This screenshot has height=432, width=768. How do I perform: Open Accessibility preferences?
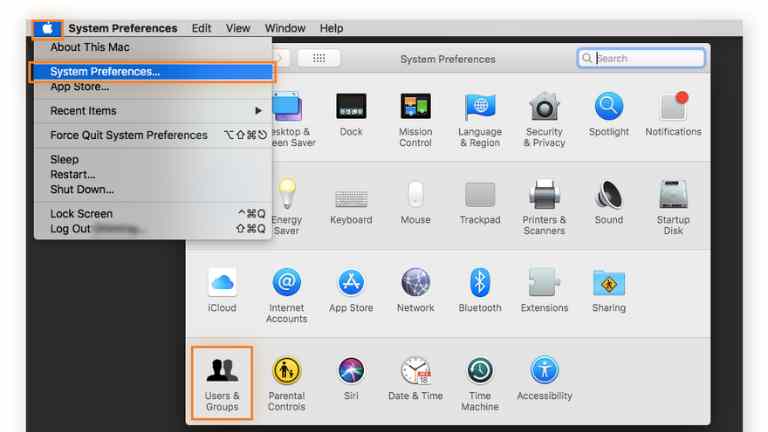coord(544,379)
